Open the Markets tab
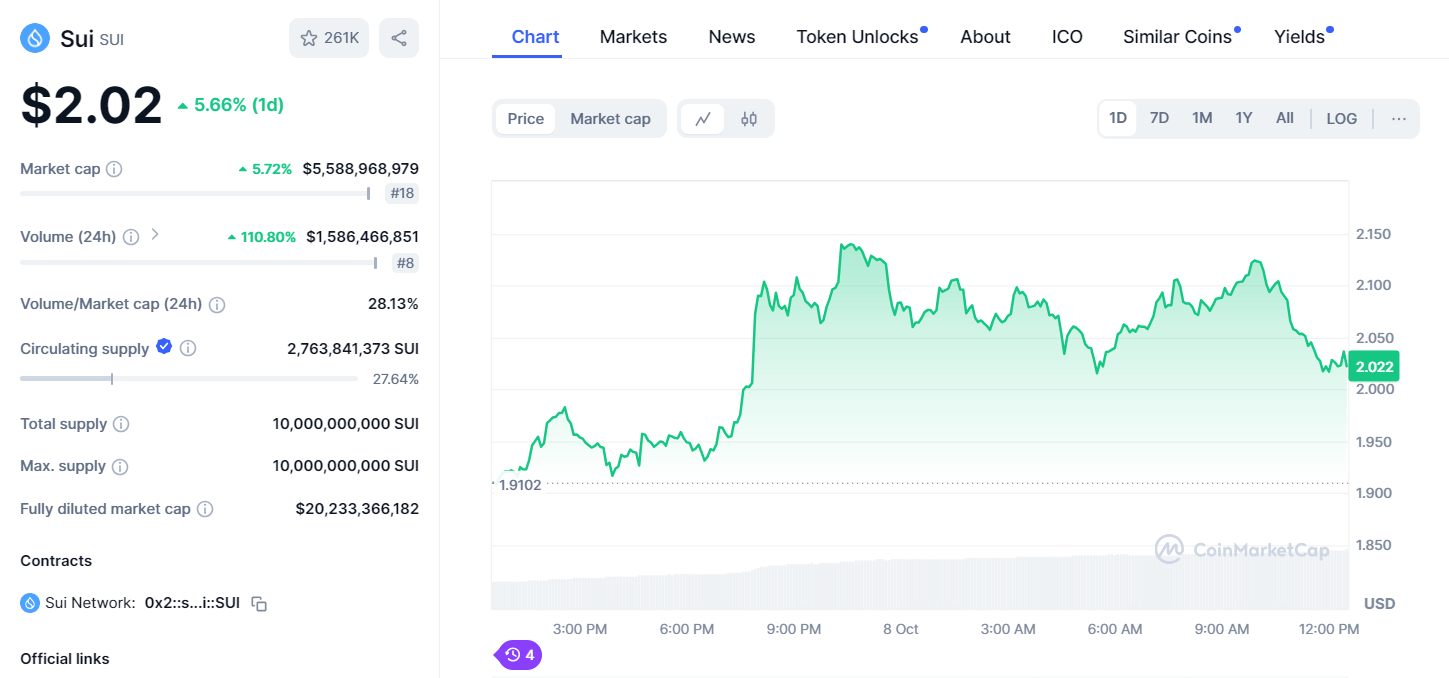This screenshot has height=678, width=1449. pyautogui.click(x=633, y=37)
